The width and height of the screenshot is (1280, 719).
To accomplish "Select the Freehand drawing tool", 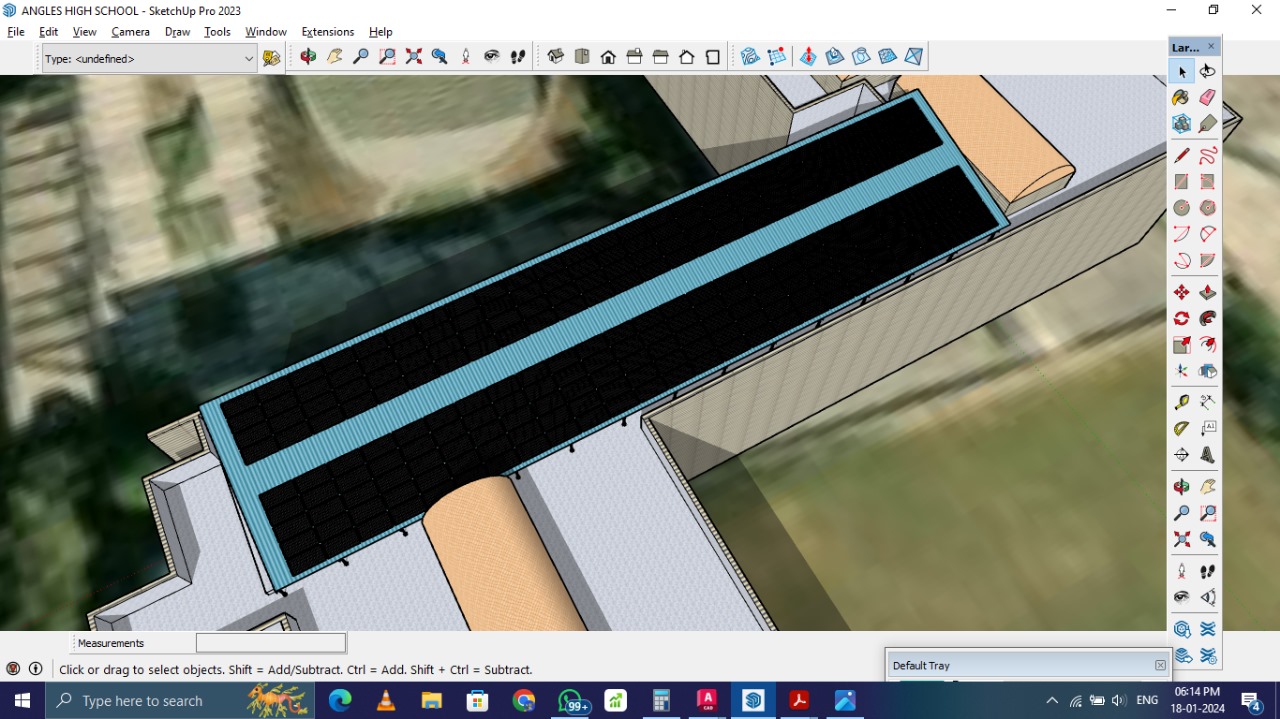I will coord(1208,155).
